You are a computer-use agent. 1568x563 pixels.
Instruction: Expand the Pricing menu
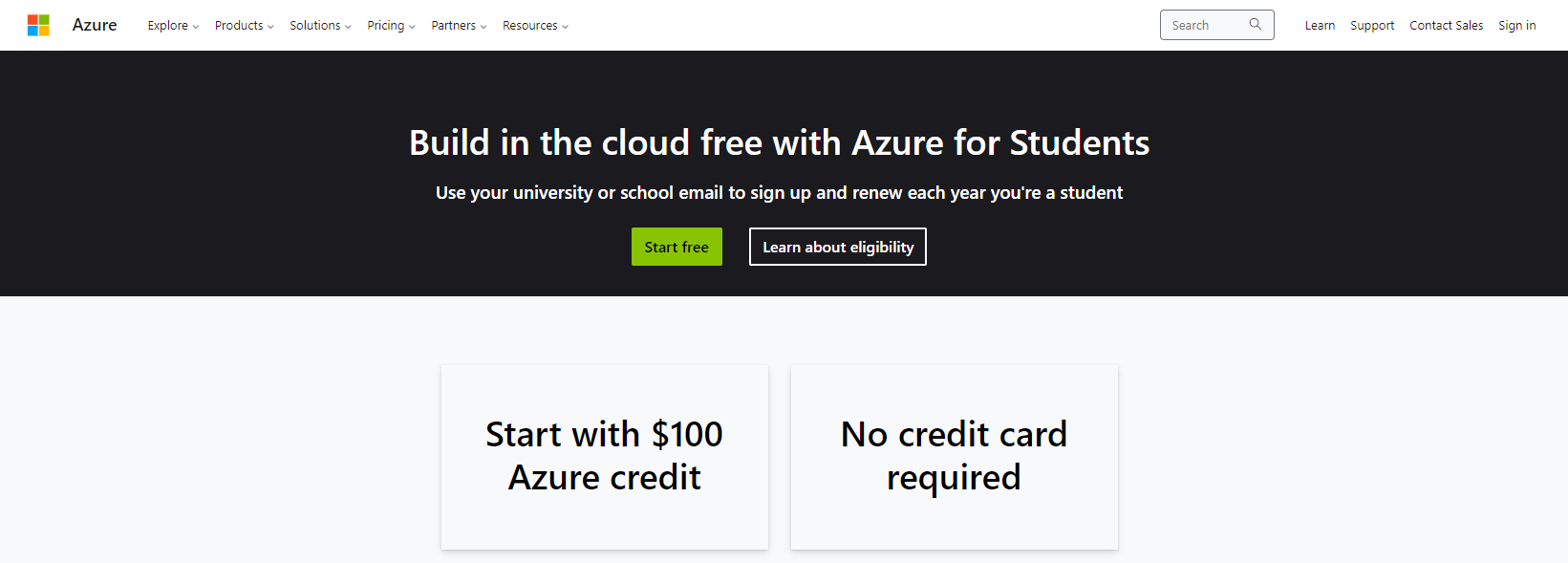(x=392, y=26)
